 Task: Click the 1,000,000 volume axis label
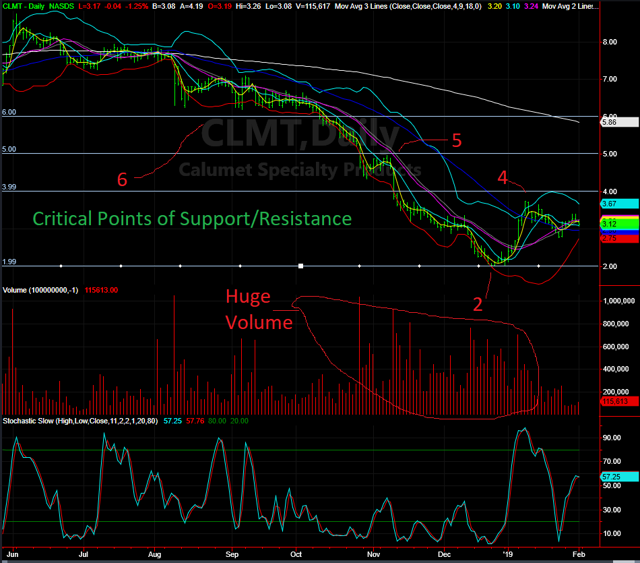tap(619, 301)
